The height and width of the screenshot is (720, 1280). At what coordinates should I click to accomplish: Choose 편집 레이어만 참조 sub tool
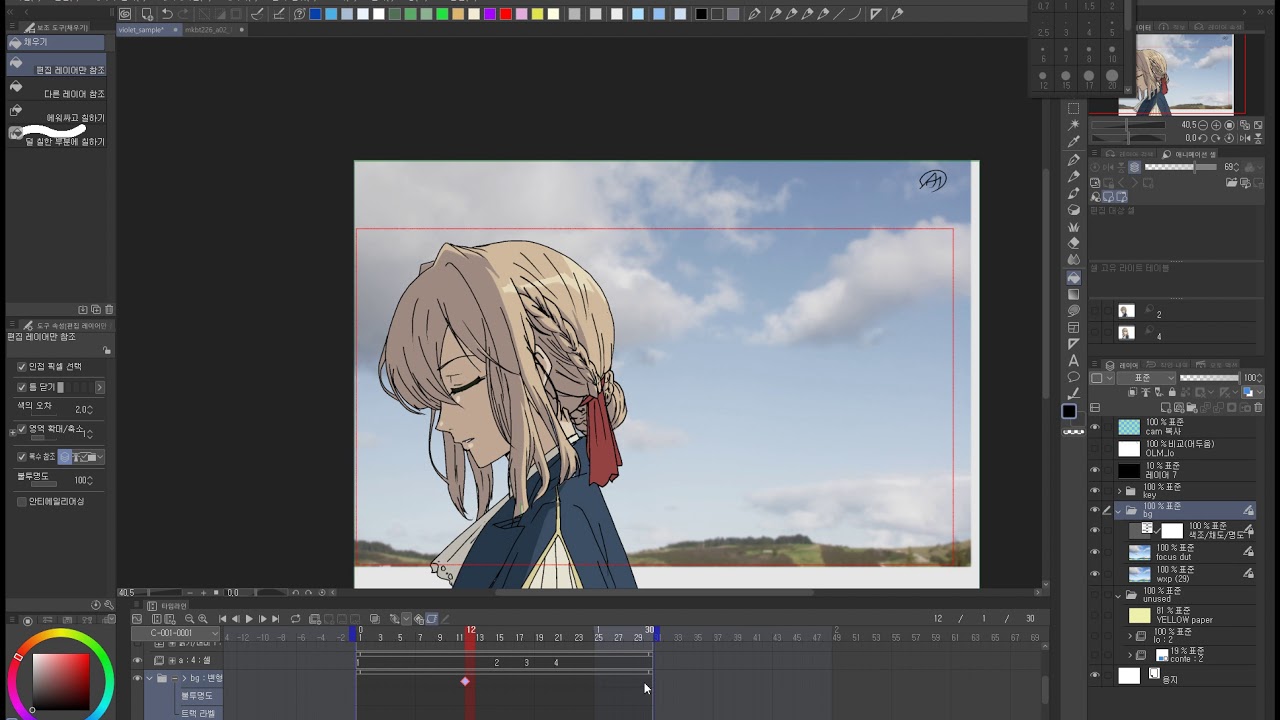56,66
